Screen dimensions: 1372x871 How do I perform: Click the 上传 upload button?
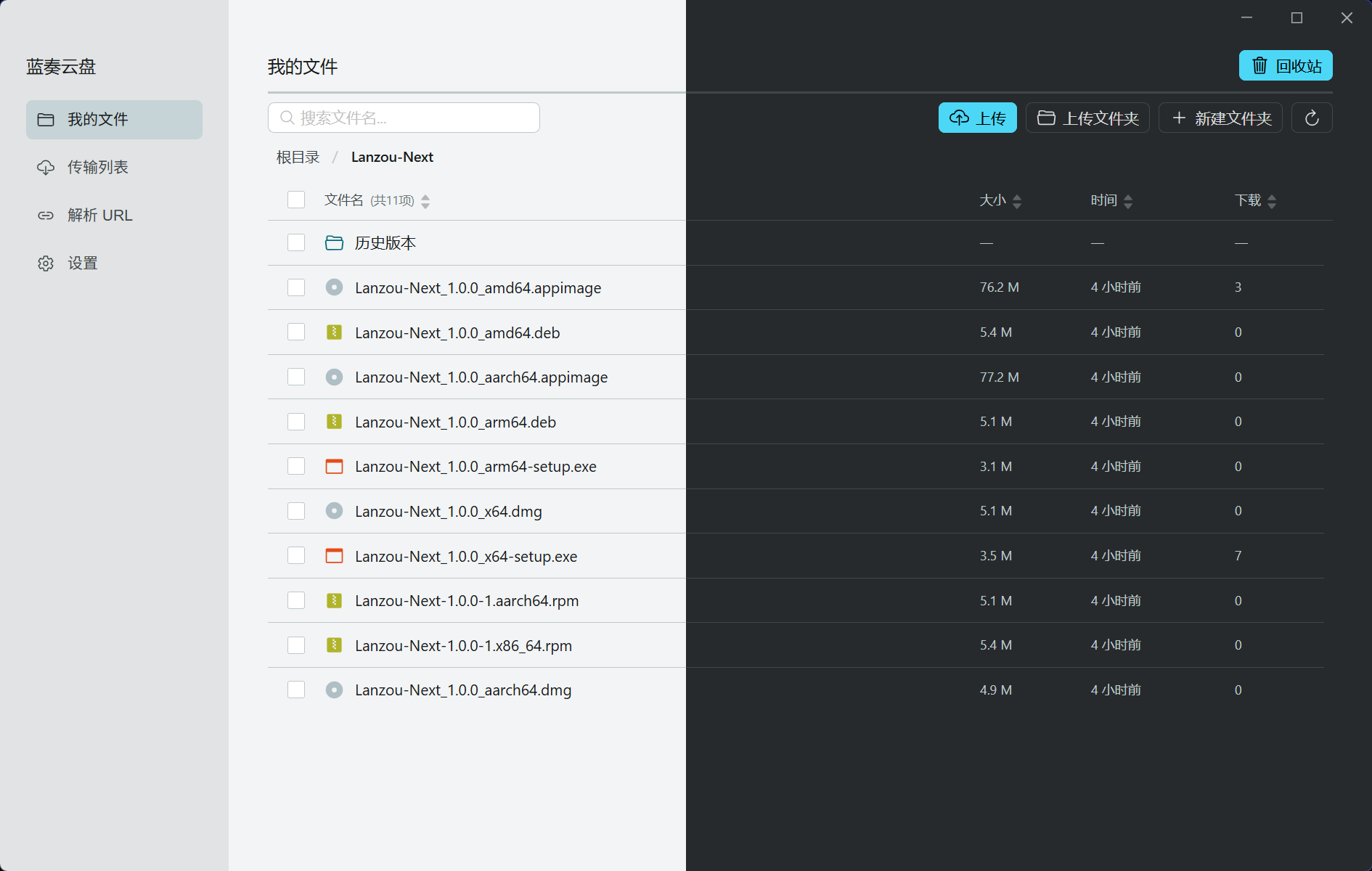(977, 118)
